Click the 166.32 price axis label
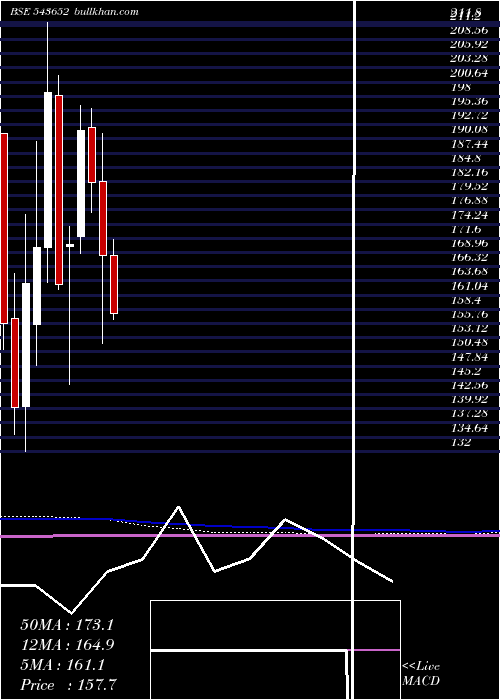Screen dimensions: 500x700 click(x=469, y=258)
